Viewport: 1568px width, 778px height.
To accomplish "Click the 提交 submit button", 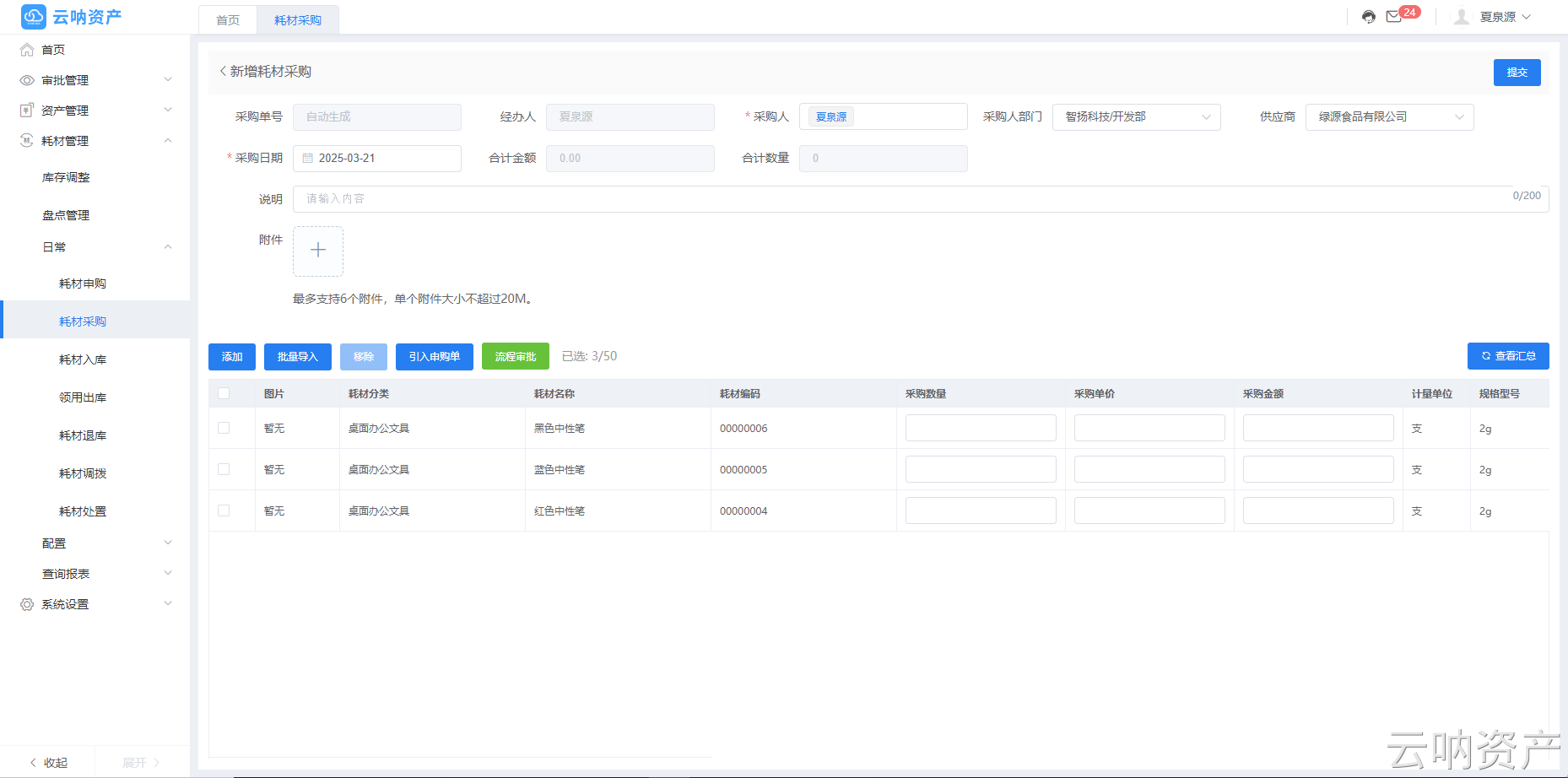I will click(x=1517, y=73).
